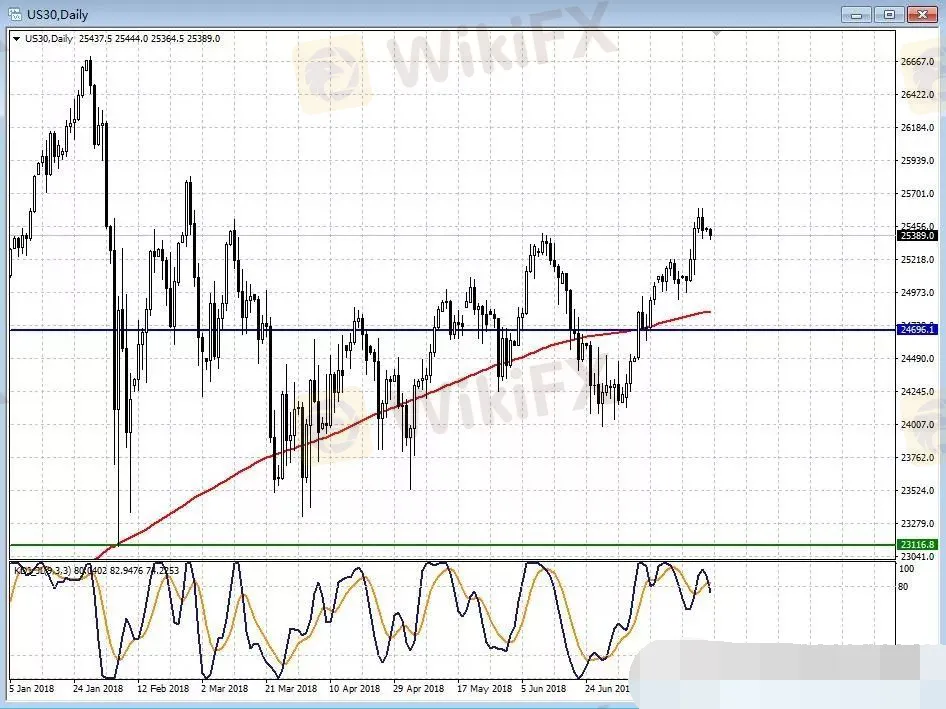Click the 23524.0 price axis value

(917, 491)
